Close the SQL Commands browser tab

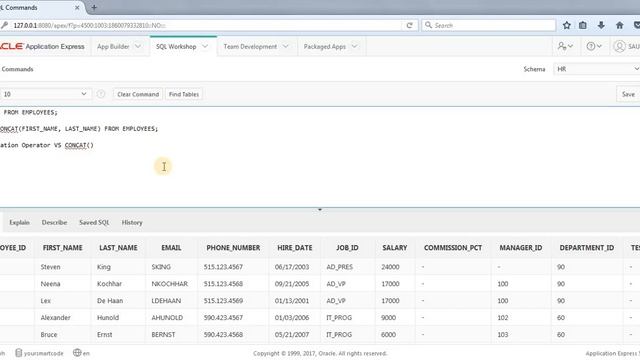pos(77,7)
